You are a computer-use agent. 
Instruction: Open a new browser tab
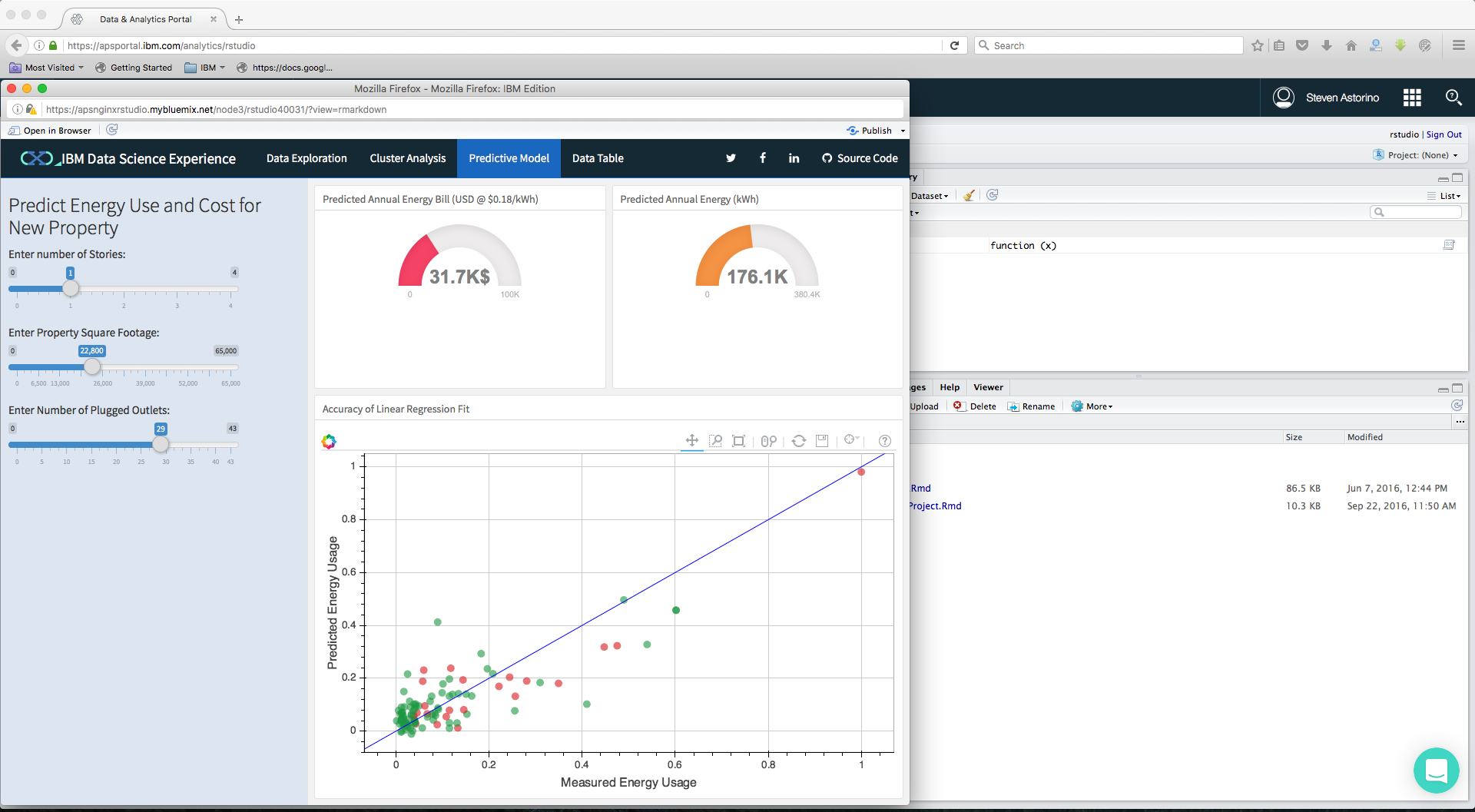[239, 19]
